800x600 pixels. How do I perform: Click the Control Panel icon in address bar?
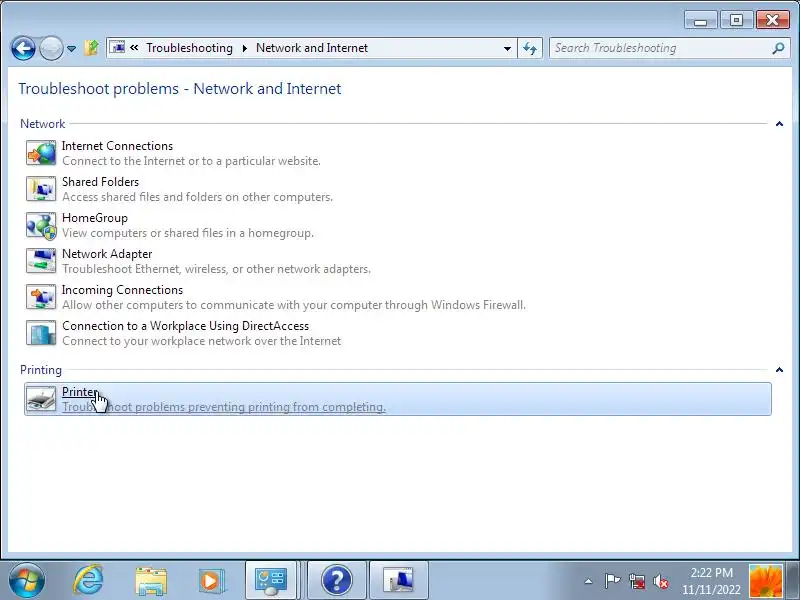coord(118,47)
